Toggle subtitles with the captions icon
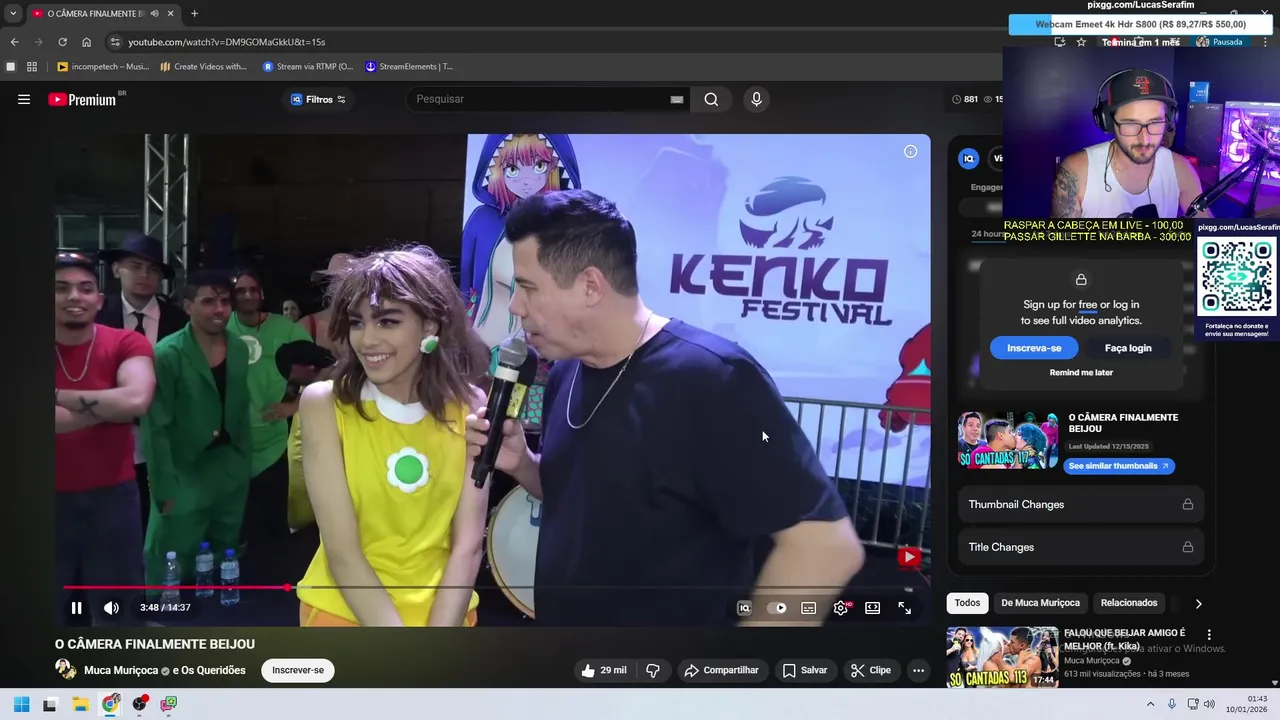 coord(809,608)
